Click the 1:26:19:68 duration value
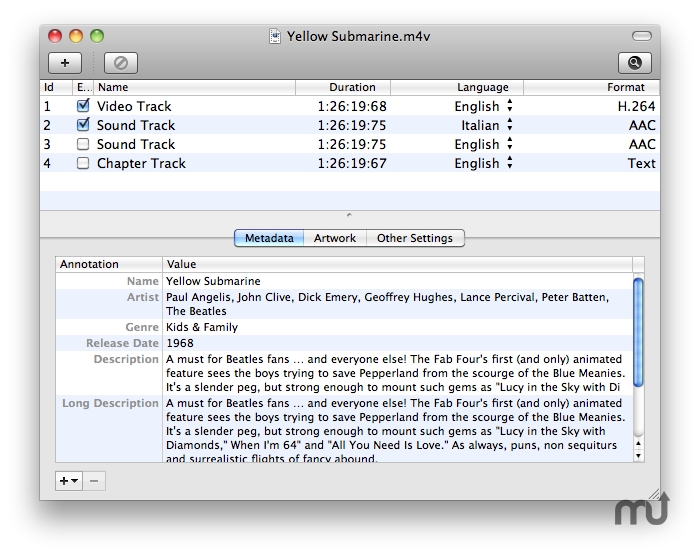Screen dimensions: 700x555 click(x=352, y=106)
